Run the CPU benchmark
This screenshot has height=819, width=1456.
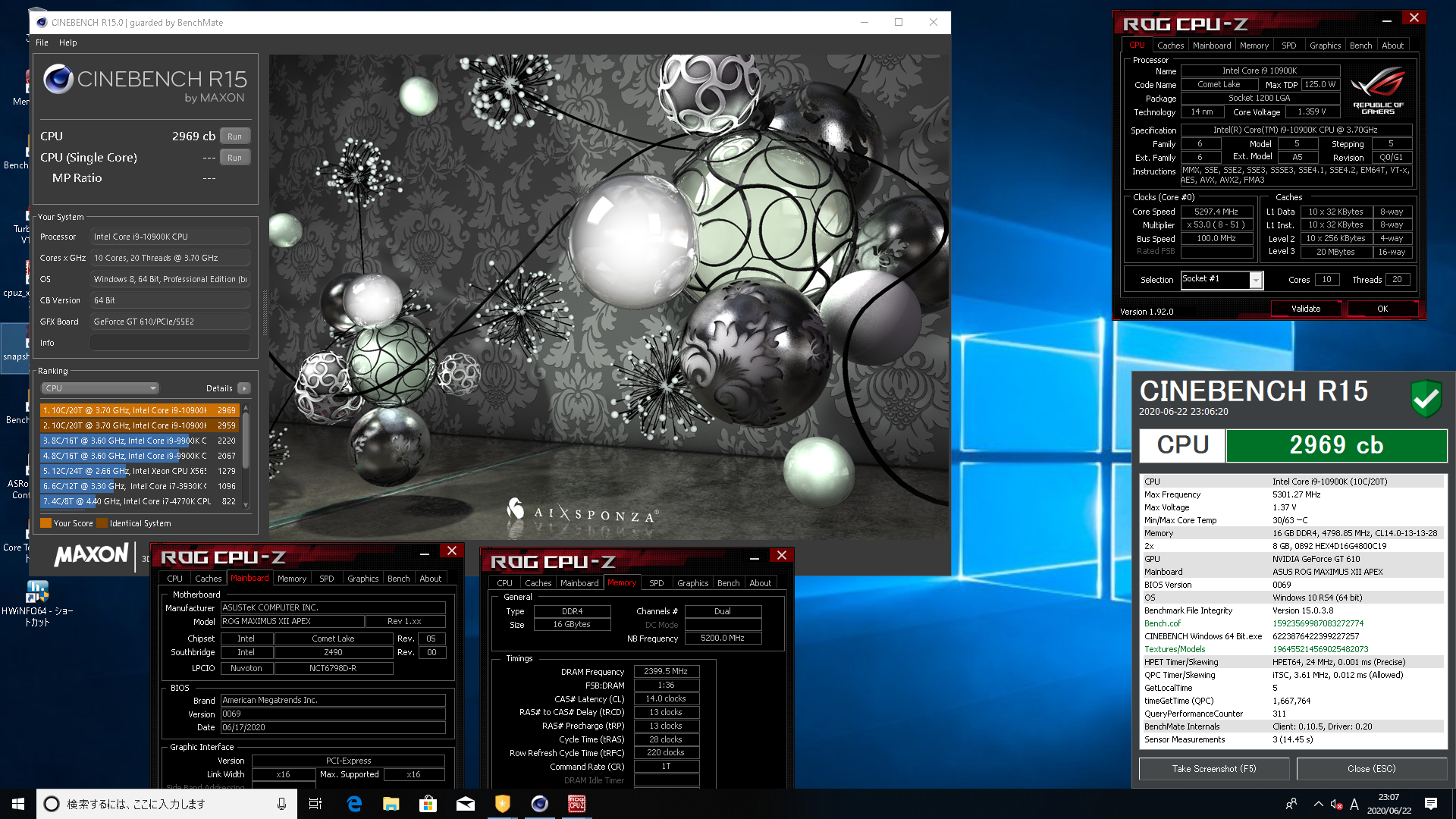[234, 136]
